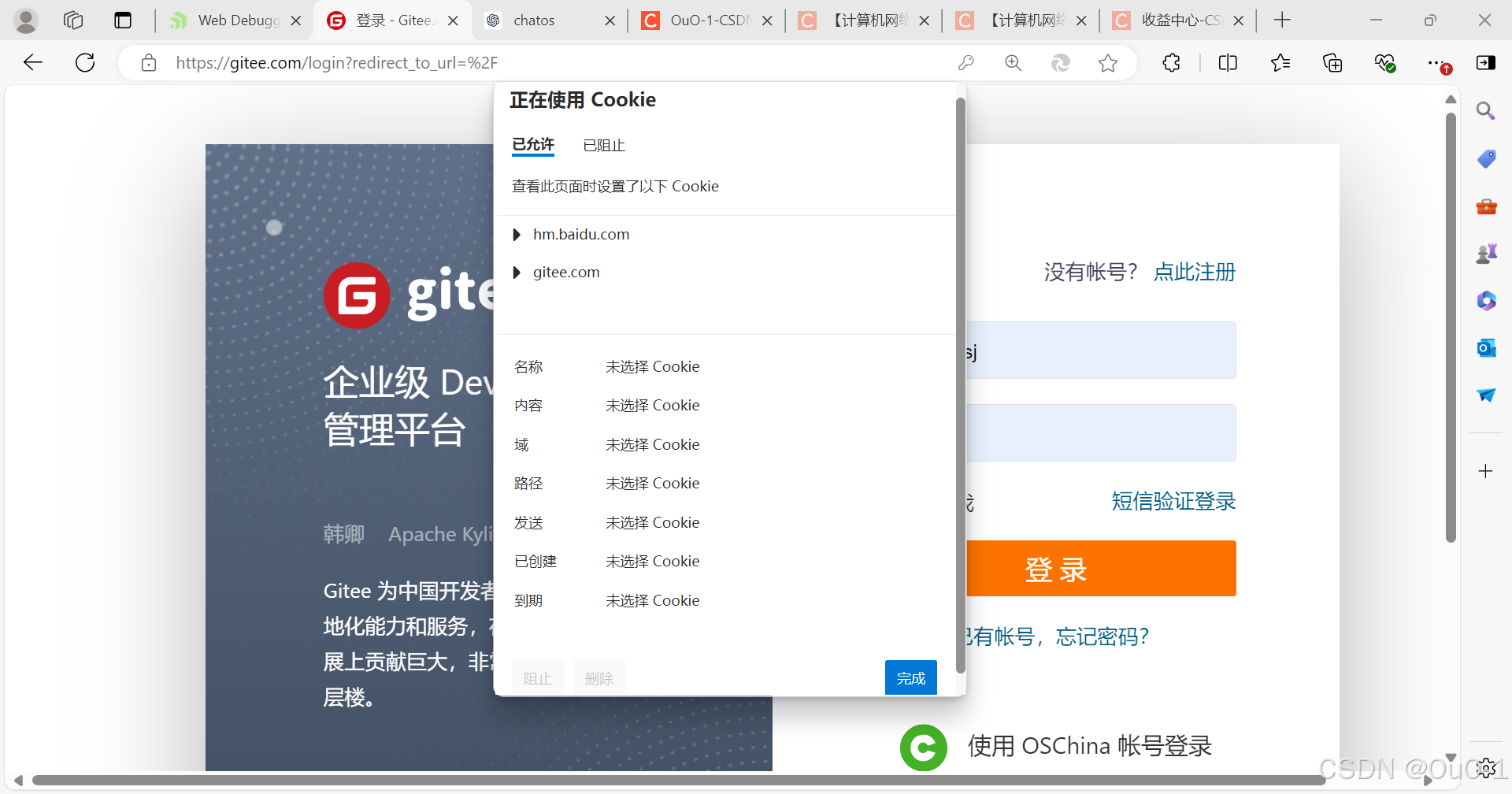Add page to favorites star
This screenshot has height=794, width=1512.
(1108, 63)
